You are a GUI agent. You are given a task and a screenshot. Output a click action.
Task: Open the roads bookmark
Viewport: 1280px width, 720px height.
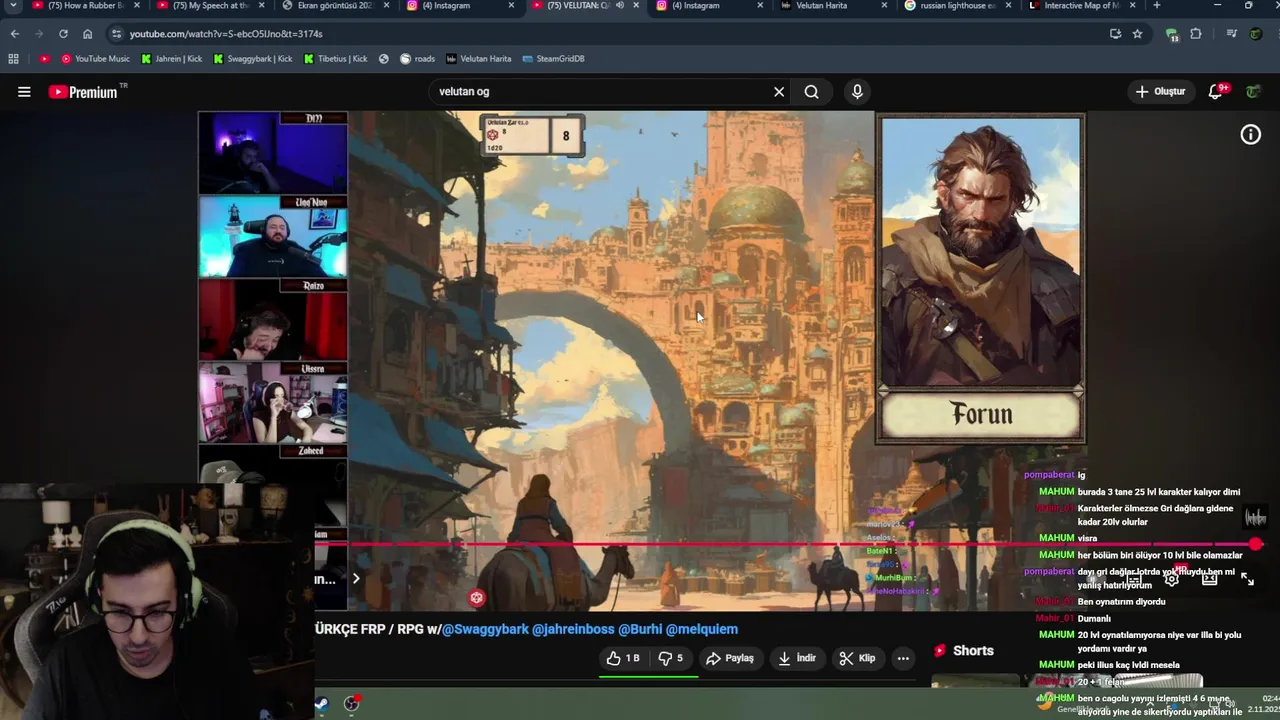pyautogui.click(x=418, y=59)
